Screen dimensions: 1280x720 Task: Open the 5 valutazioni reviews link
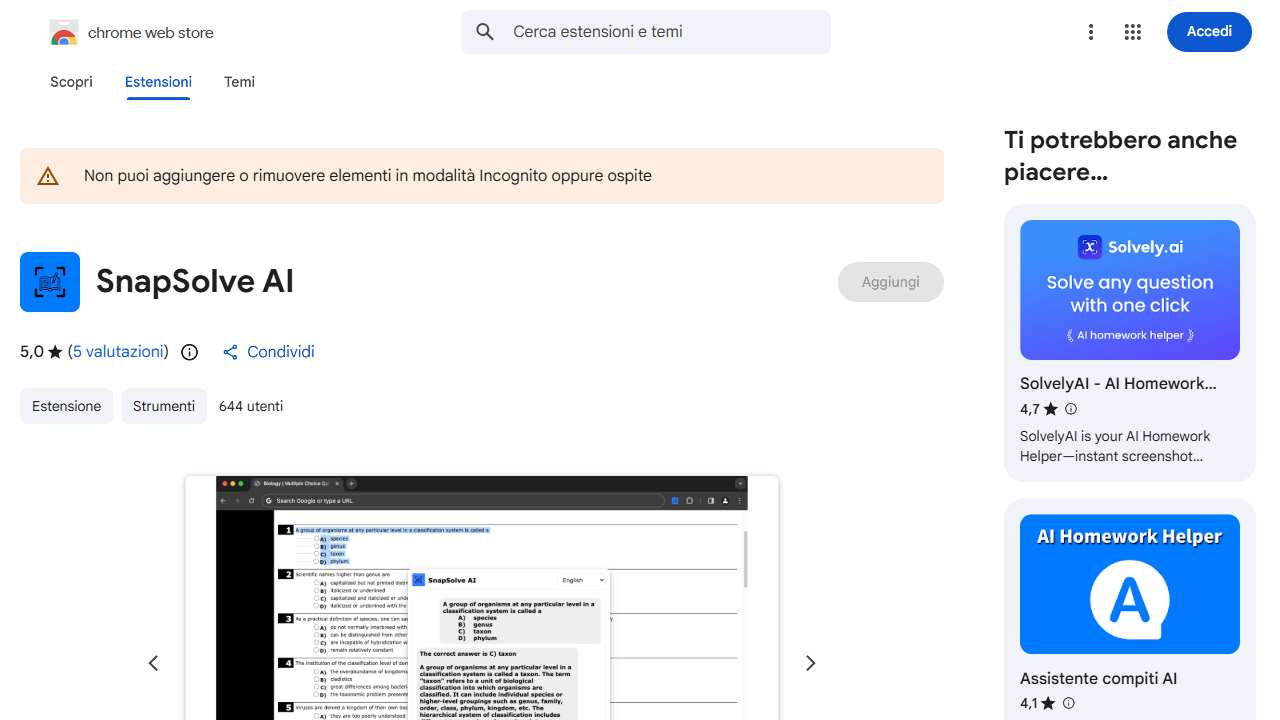[119, 352]
